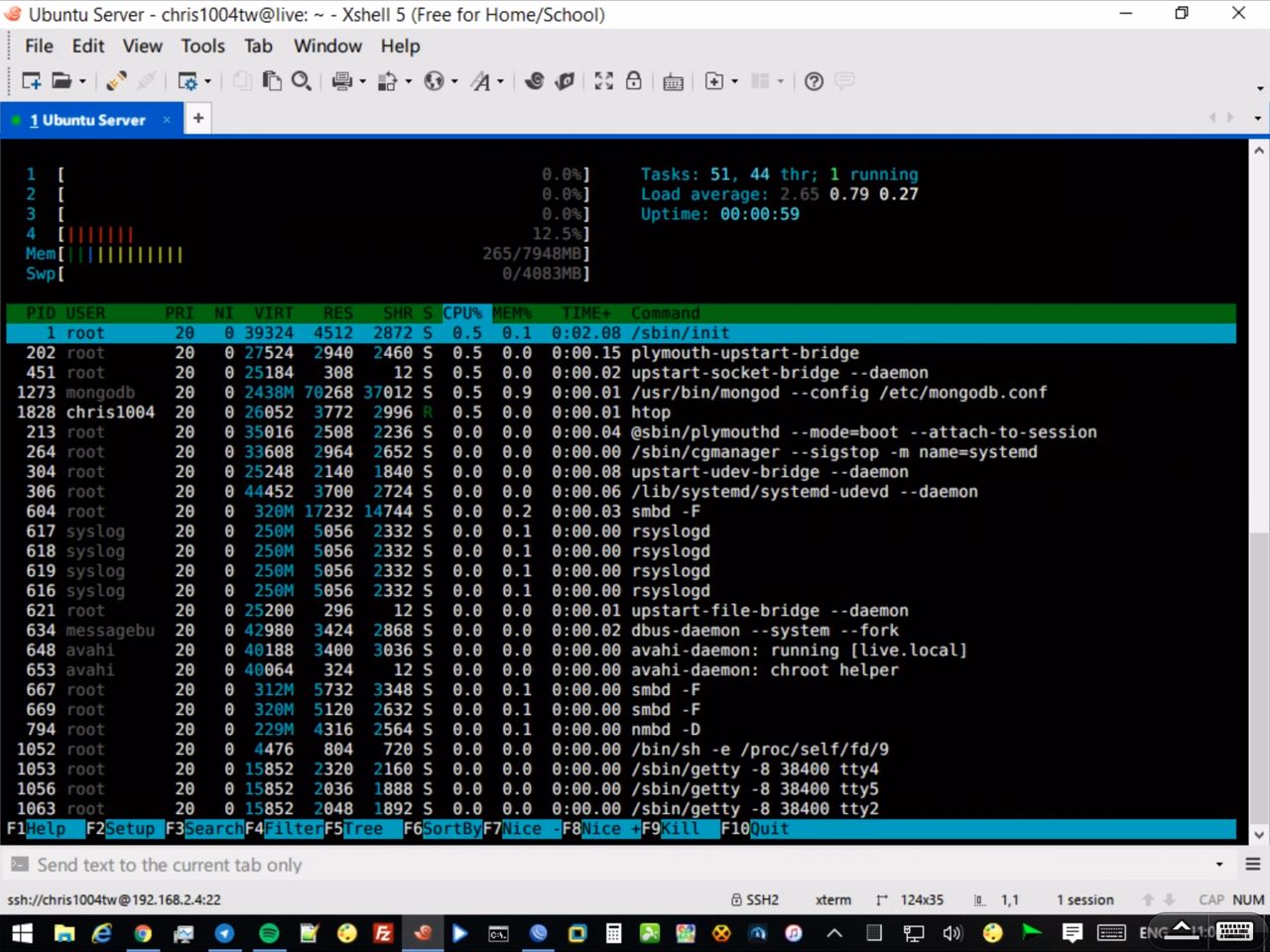
Task: Open the Tools menu
Action: (202, 46)
